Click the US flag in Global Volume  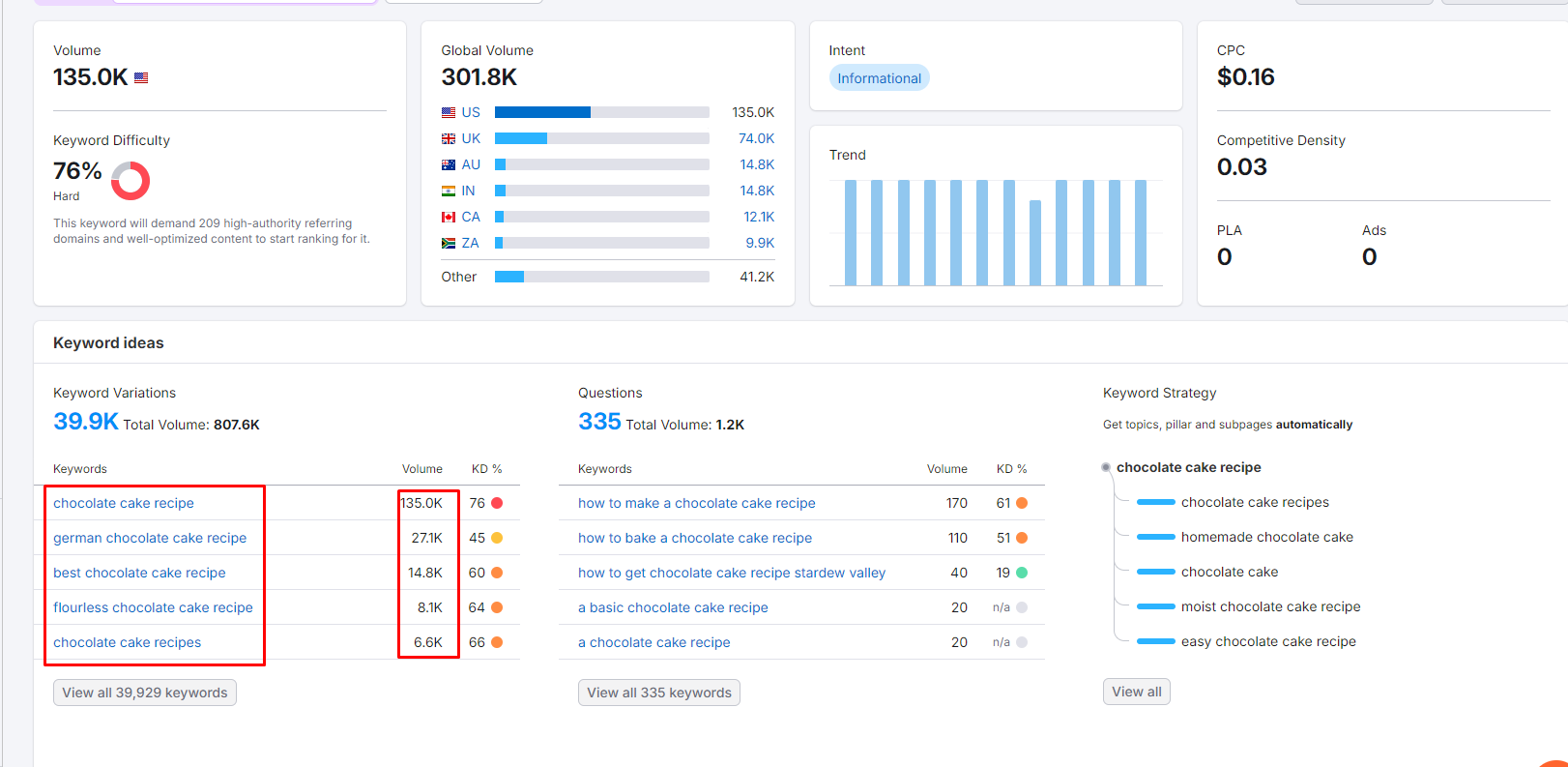pyautogui.click(x=449, y=112)
